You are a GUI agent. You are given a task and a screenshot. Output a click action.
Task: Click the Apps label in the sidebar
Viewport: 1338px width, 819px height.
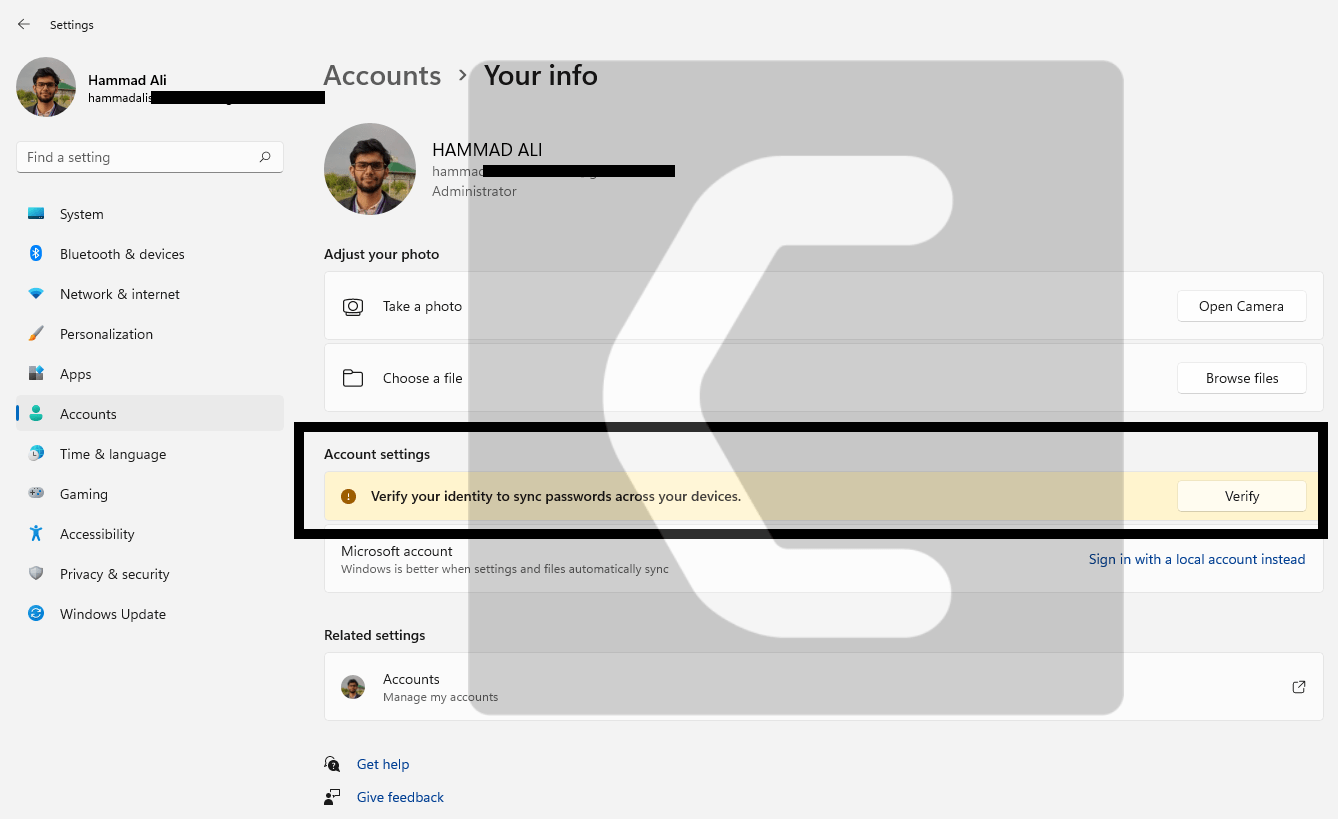click(75, 374)
